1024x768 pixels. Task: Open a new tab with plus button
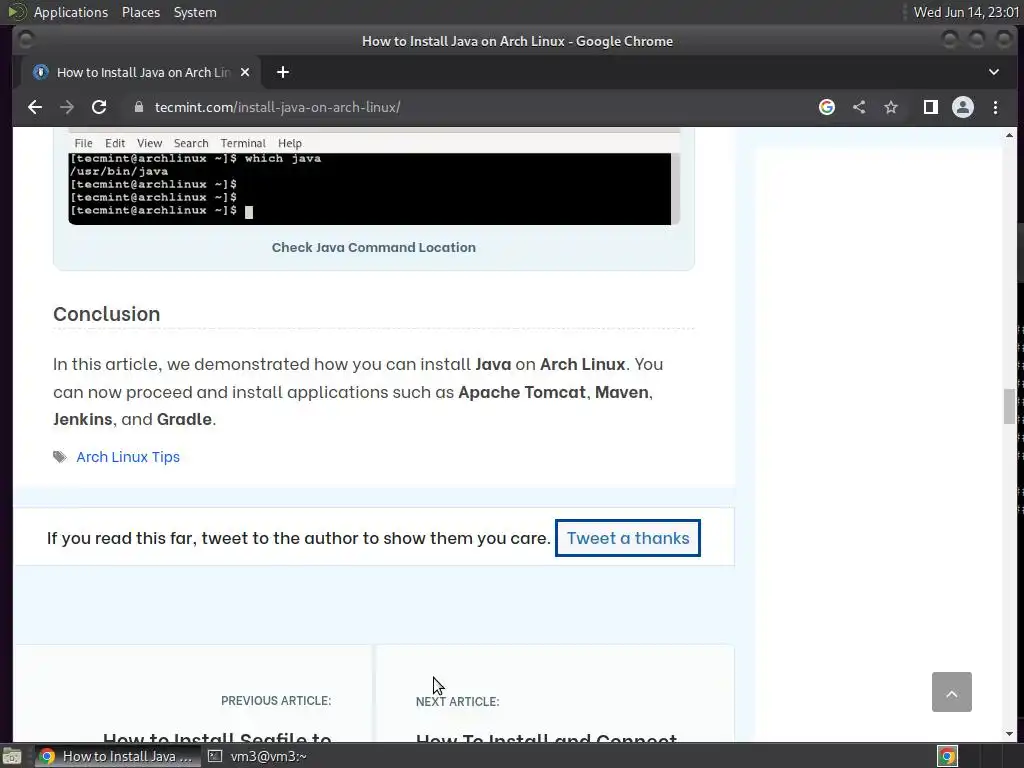(x=283, y=72)
